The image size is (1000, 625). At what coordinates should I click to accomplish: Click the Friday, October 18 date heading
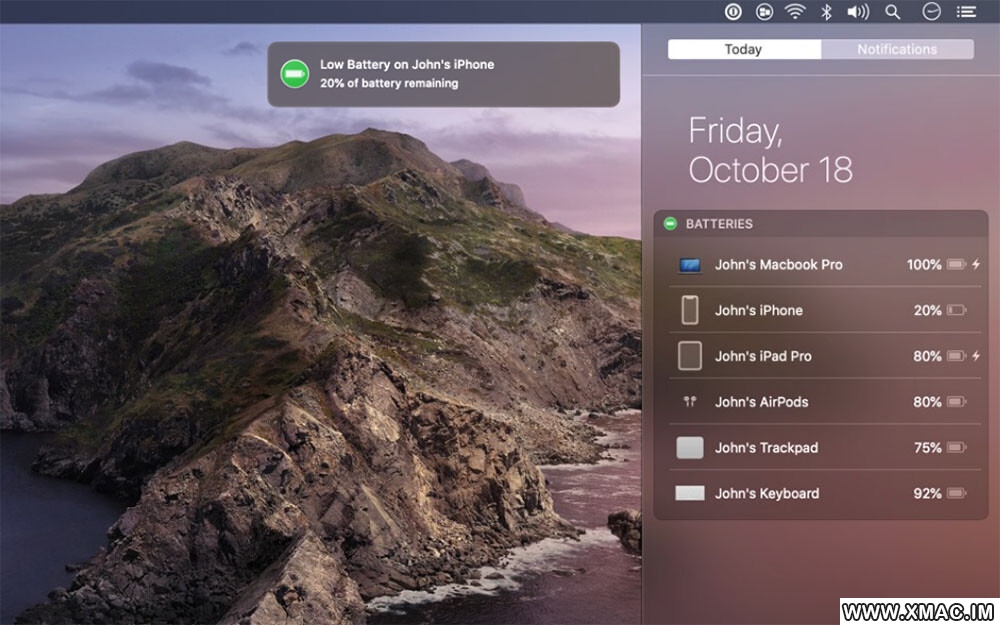point(770,151)
